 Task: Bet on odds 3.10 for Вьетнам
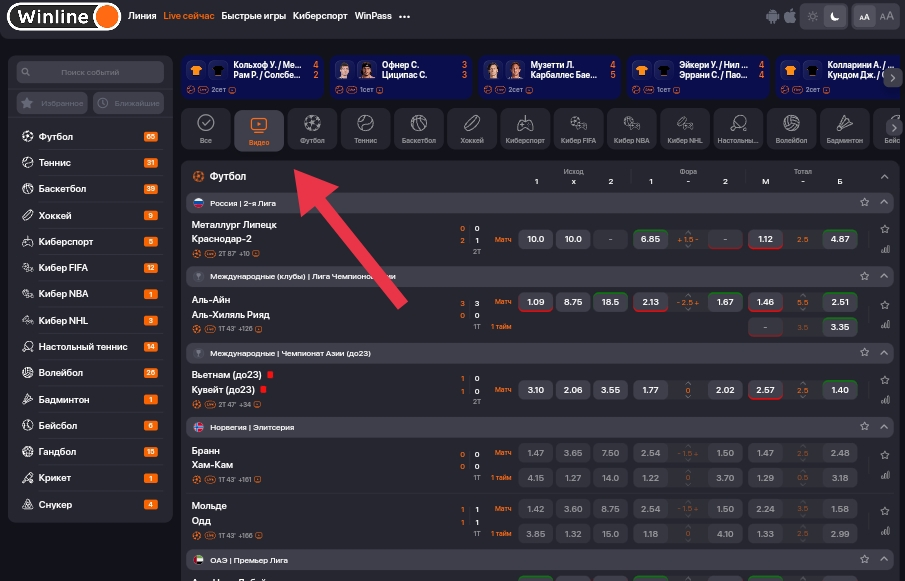pos(535,390)
